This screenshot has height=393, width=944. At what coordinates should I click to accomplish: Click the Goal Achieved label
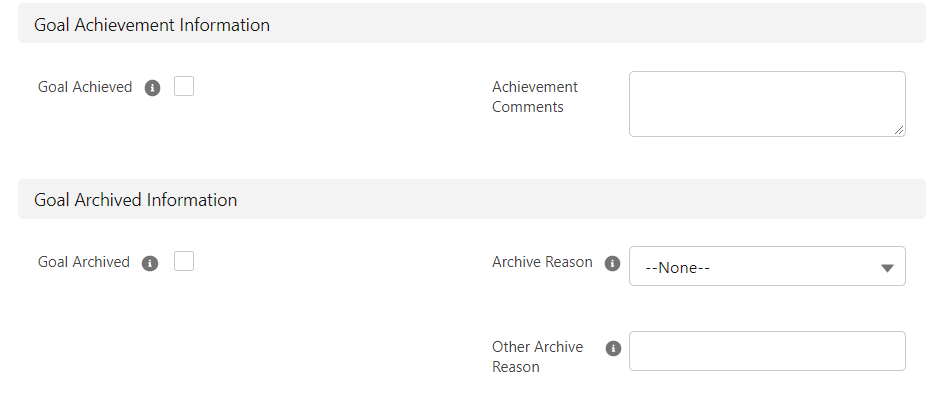[x=85, y=87]
